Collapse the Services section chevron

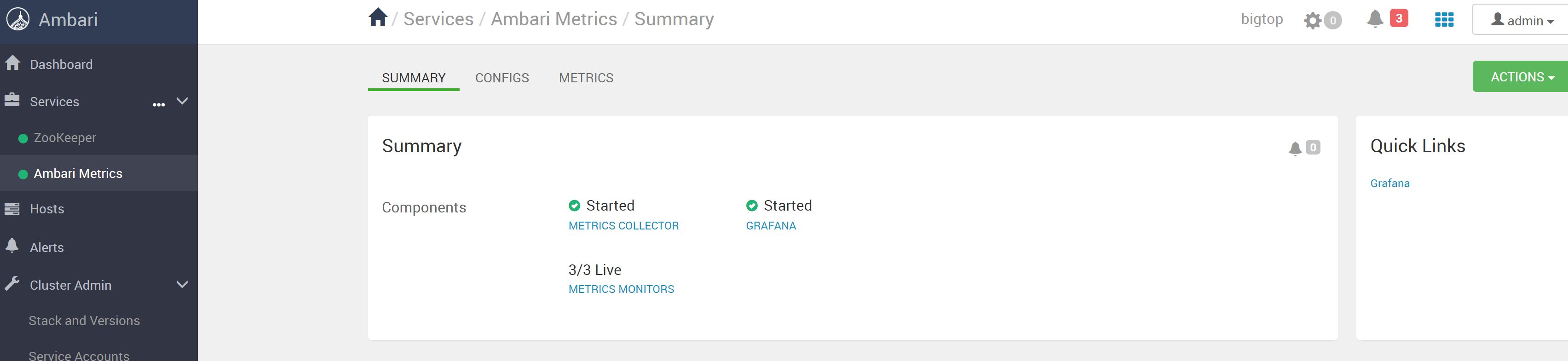[x=182, y=101]
